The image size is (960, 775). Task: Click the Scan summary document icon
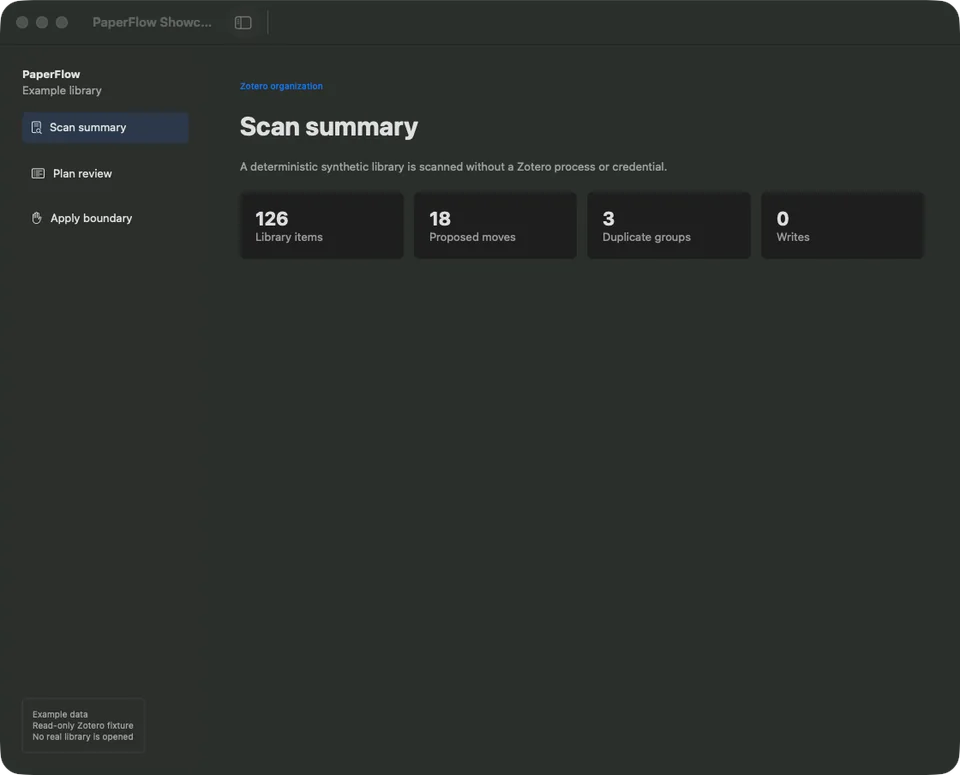pyautogui.click(x=37, y=127)
